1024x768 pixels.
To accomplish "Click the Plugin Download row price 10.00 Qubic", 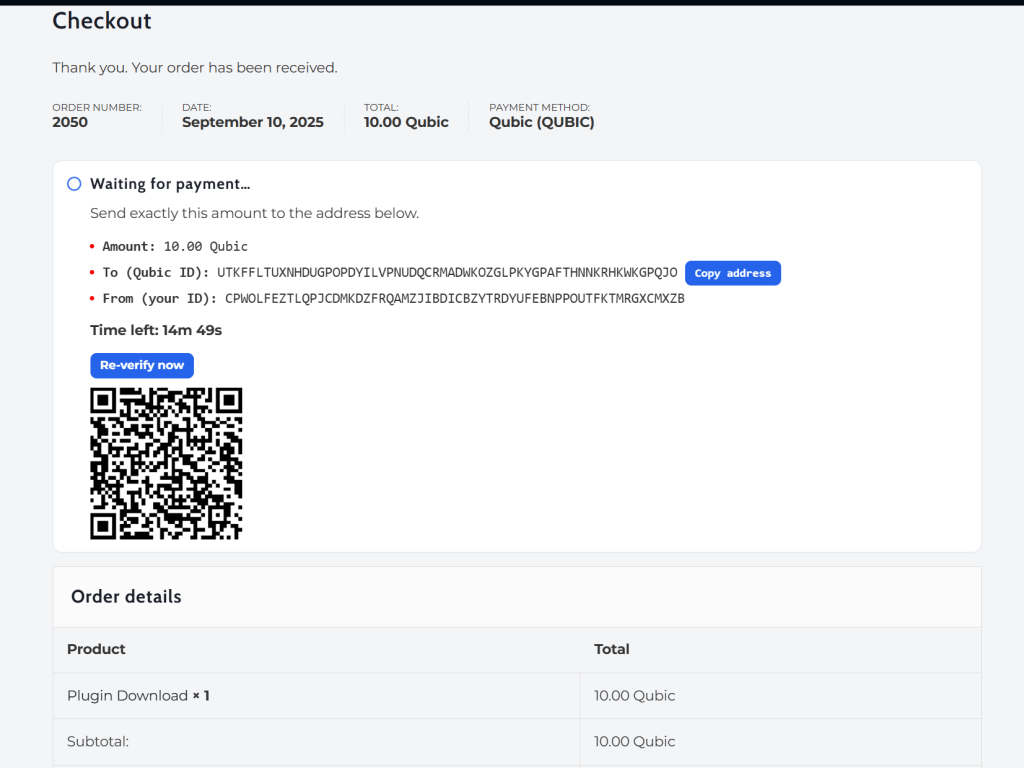I will [635, 696].
